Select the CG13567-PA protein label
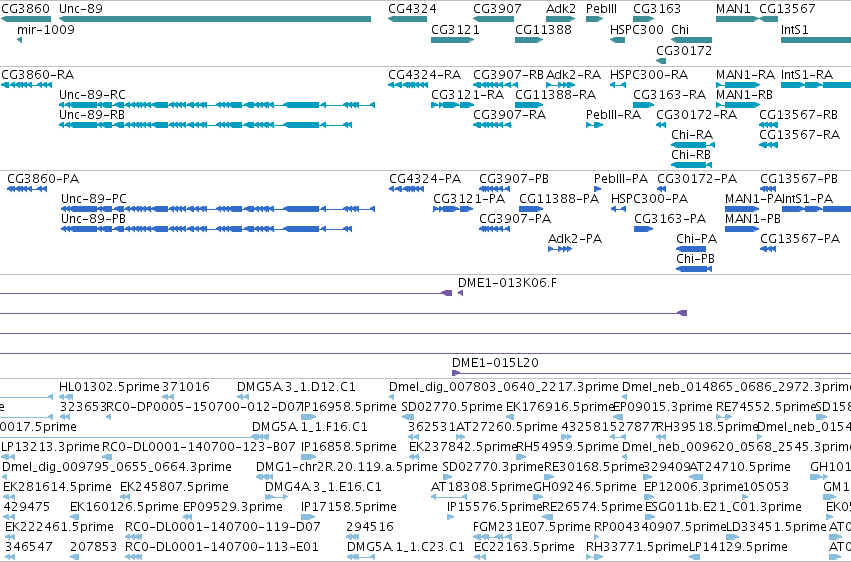Viewport: 851px width, 562px height. tap(800, 239)
